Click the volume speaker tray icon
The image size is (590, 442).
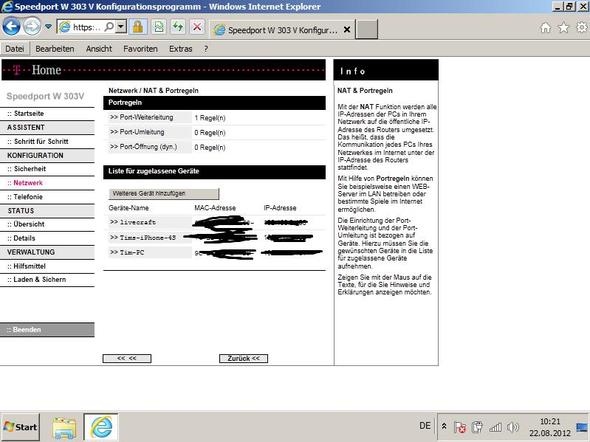[x=512, y=427]
